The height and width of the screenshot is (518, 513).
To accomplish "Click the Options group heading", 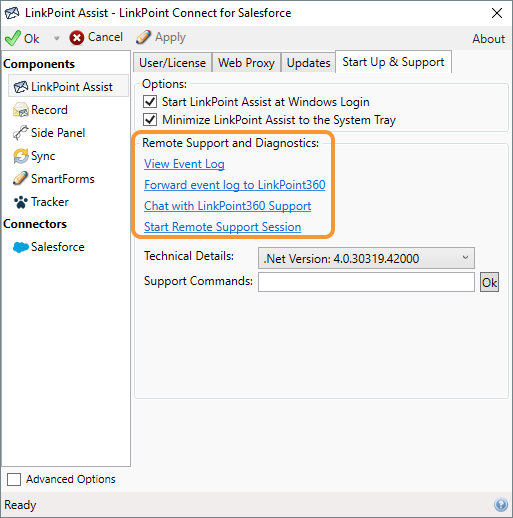I will click(164, 84).
